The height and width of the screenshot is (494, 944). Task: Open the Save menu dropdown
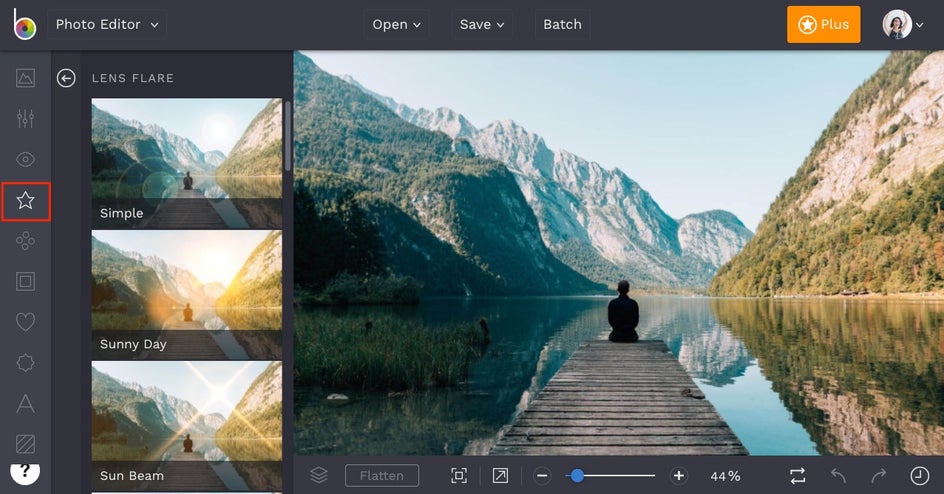pos(482,25)
